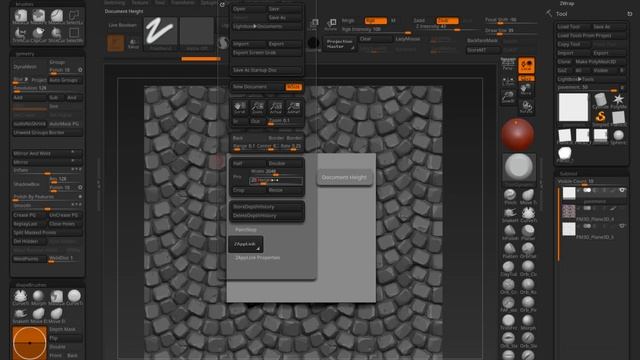Expand the Polish By Features option dot
Screen dimensions: 640x360
80,197
